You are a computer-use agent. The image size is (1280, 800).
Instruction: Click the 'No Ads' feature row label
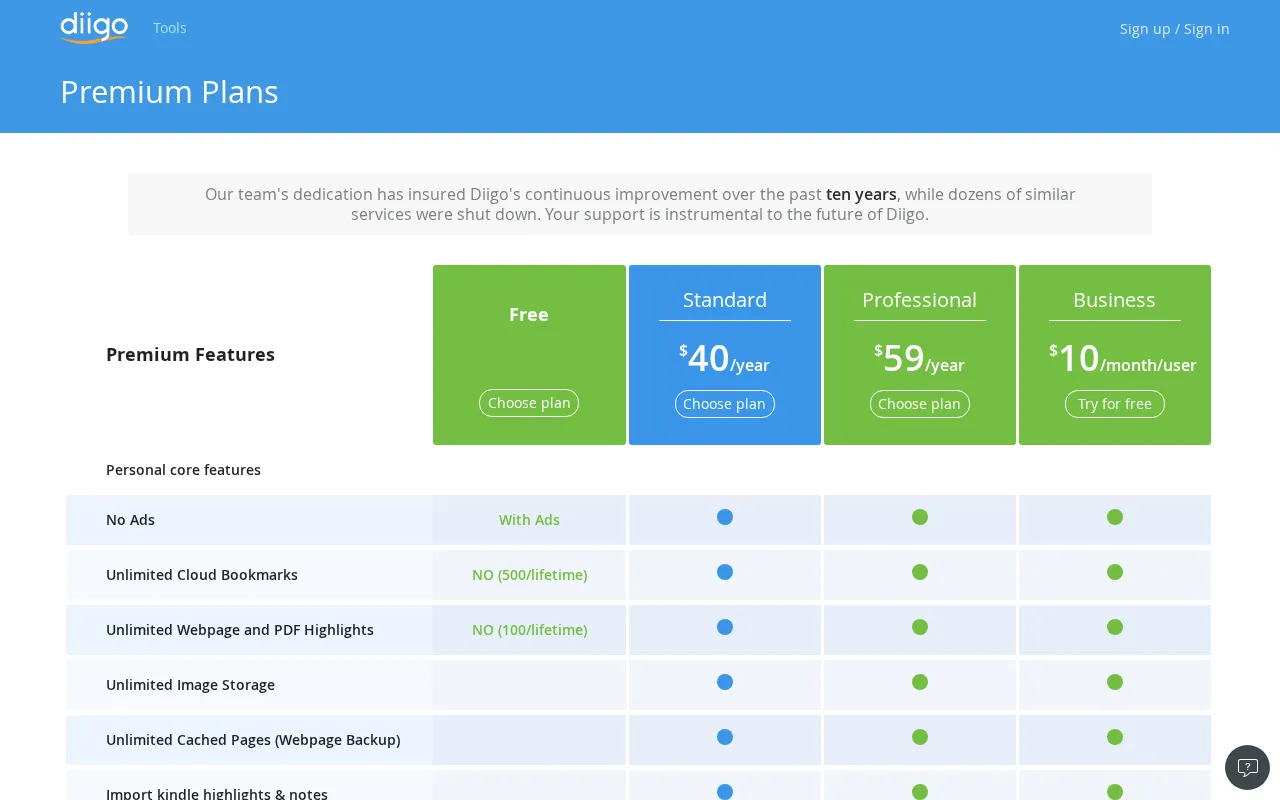tap(131, 520)
